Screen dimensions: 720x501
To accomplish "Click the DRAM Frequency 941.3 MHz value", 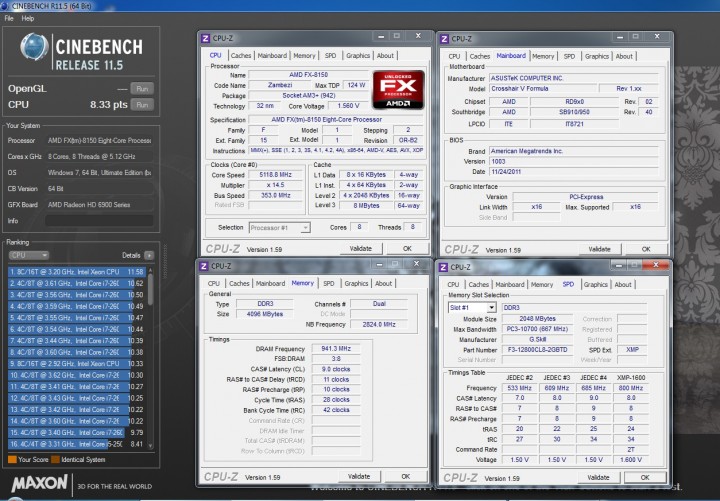I will (x=336, y=349).
